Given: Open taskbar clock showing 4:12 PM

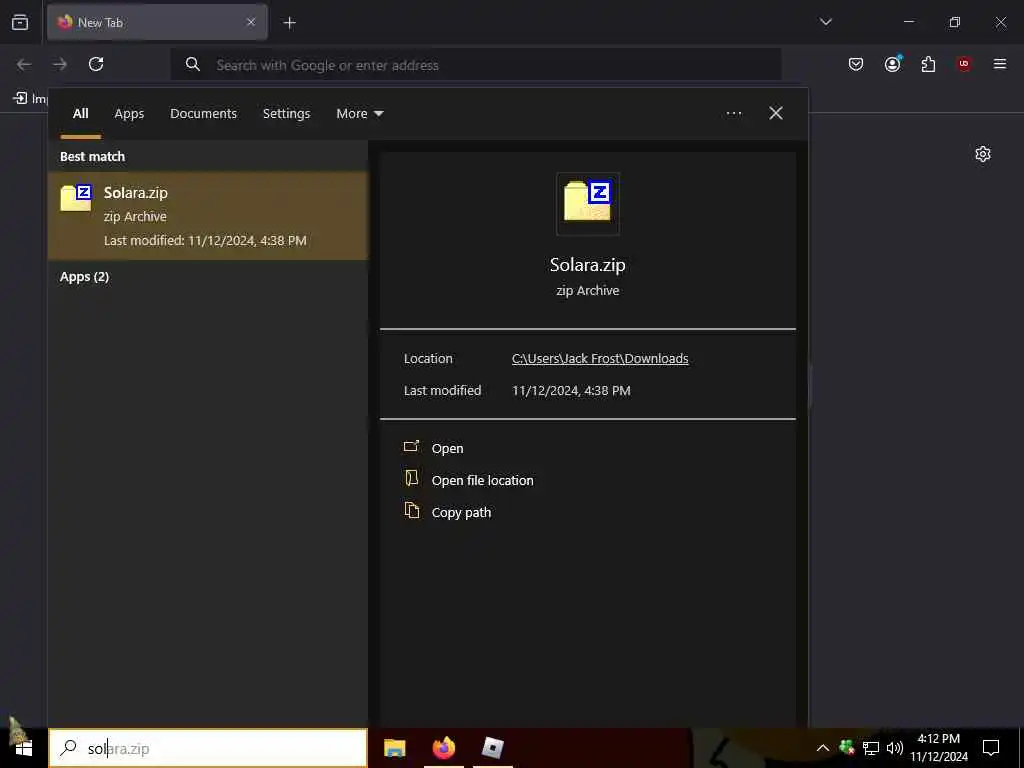Looking at the screenshot, I should (938, 748).
